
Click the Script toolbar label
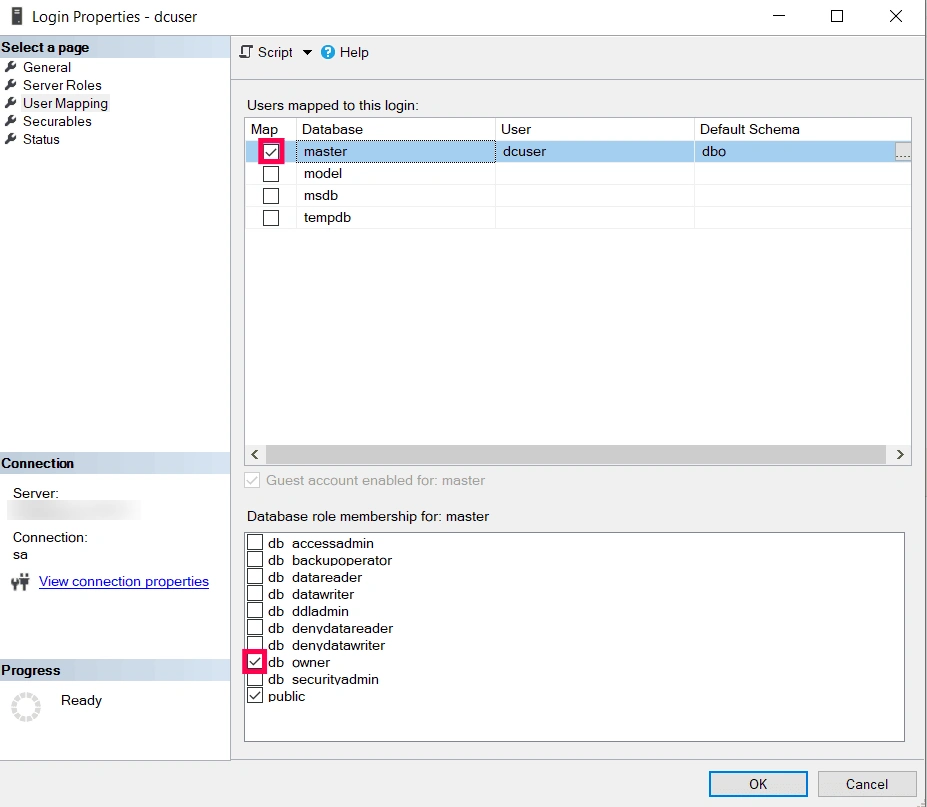tap(275, 53)
